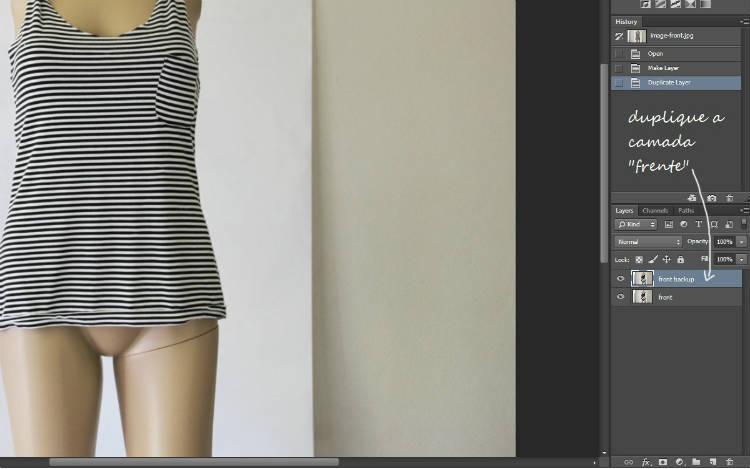Switch to the Paths tab
This screenshot has height=469, width=750.
[686, 211]
